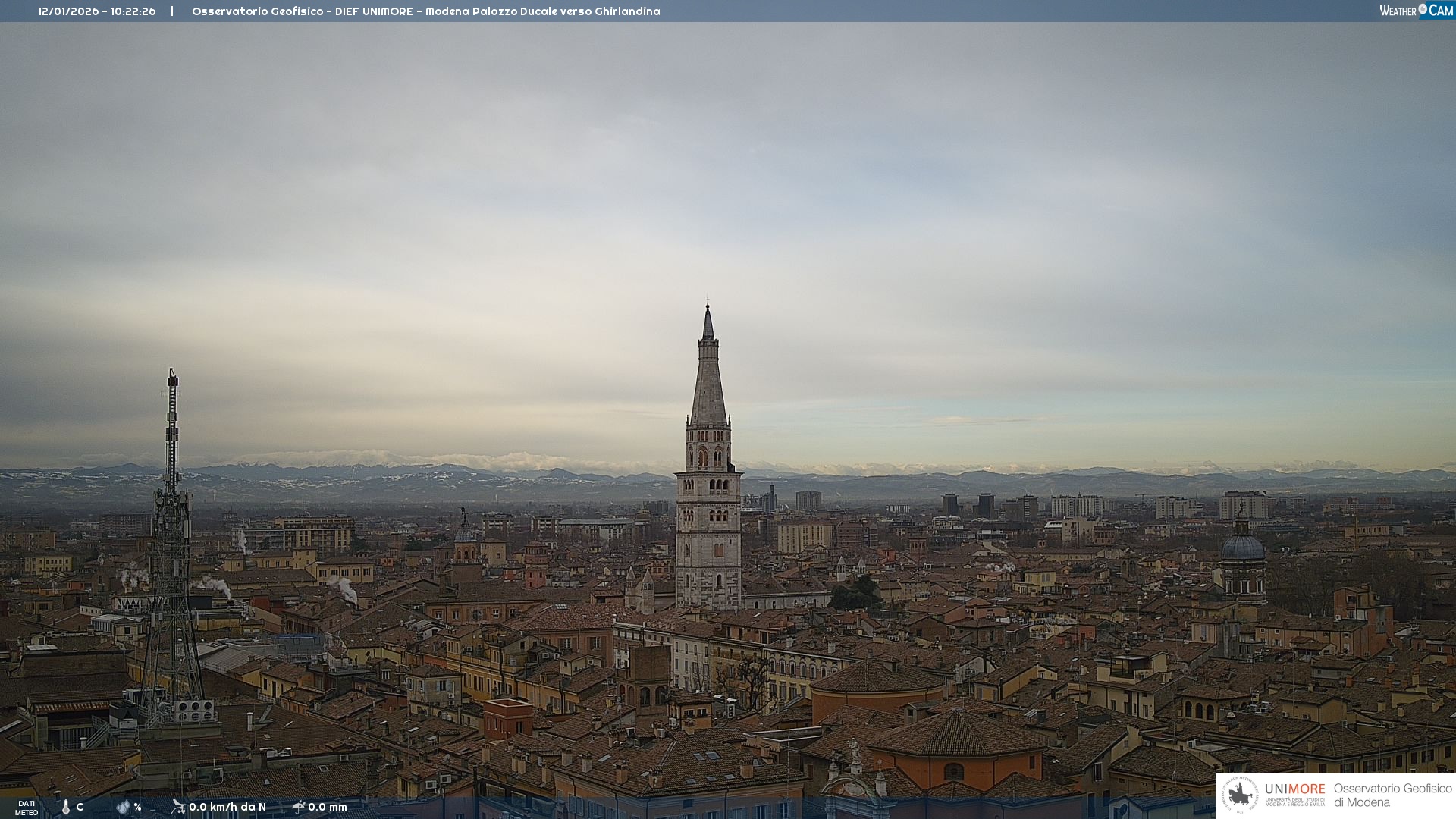The width and height of the screenshot is (1456, 819).
Task: Click the wind speed 0.0 km/h reading
Action: [x=227, y=807]
